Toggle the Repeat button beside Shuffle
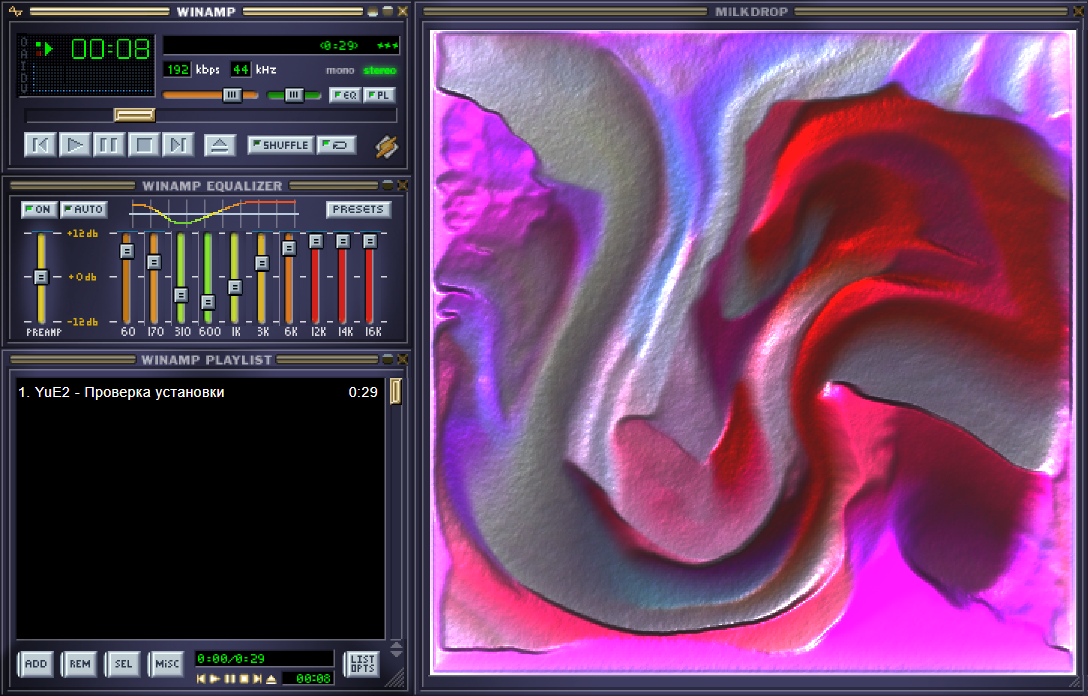This screenshot has height=696, width=1088. [337, 144]
